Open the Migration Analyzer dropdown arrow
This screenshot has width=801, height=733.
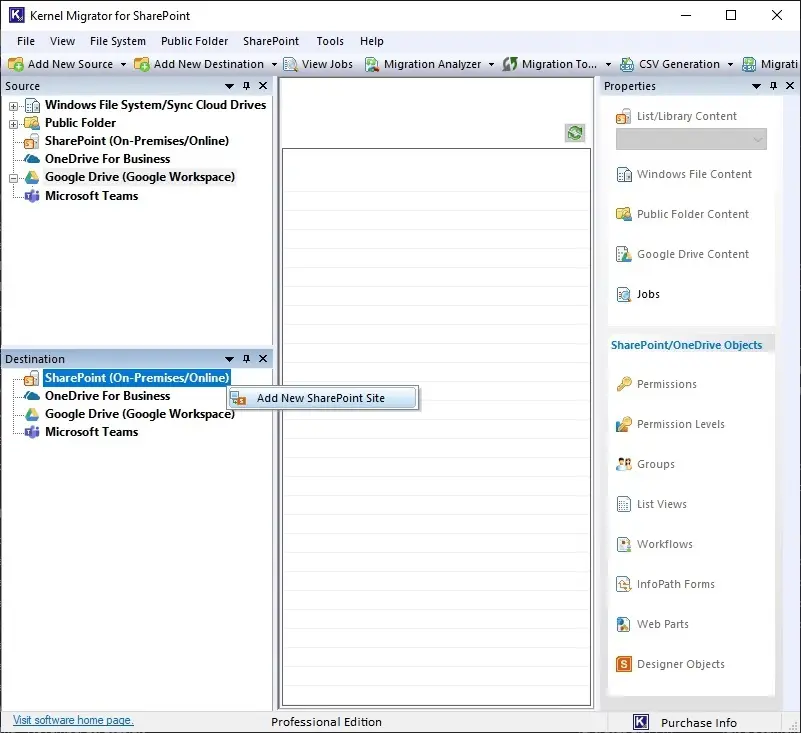pos(491,65)
